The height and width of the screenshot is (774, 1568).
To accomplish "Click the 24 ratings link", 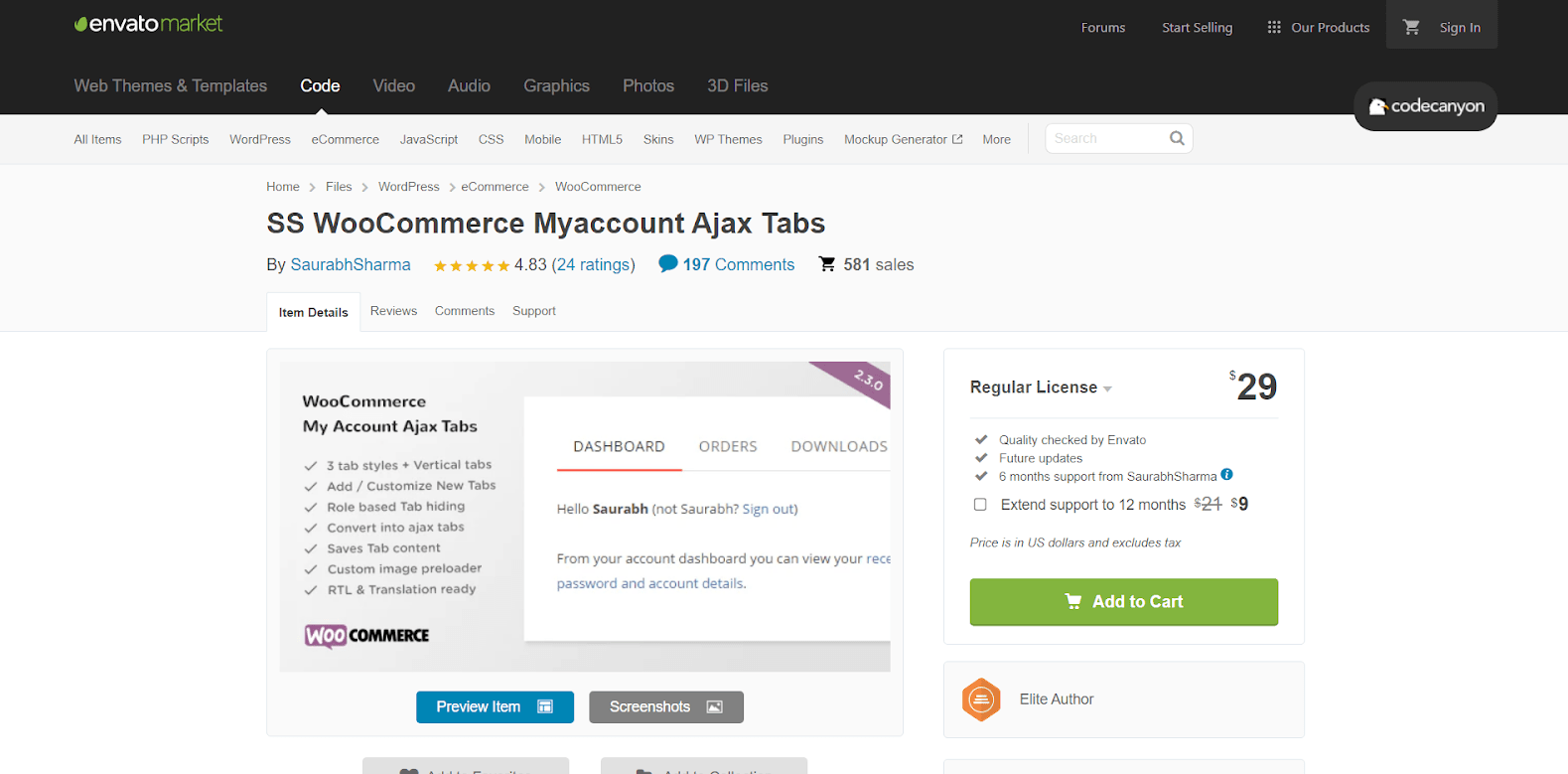I will tap(594, 264).
